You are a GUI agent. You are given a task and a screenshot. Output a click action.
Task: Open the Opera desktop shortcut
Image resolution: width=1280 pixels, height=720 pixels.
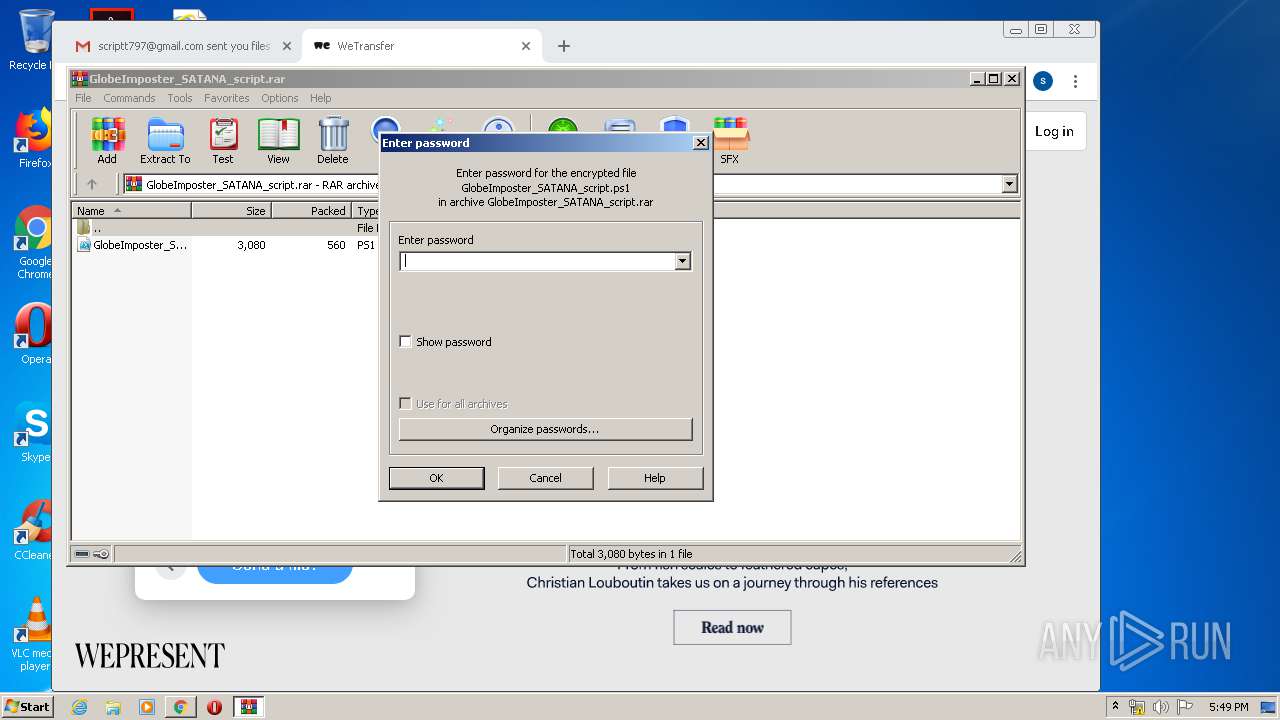pyautogui.click(x=35, y=333)
